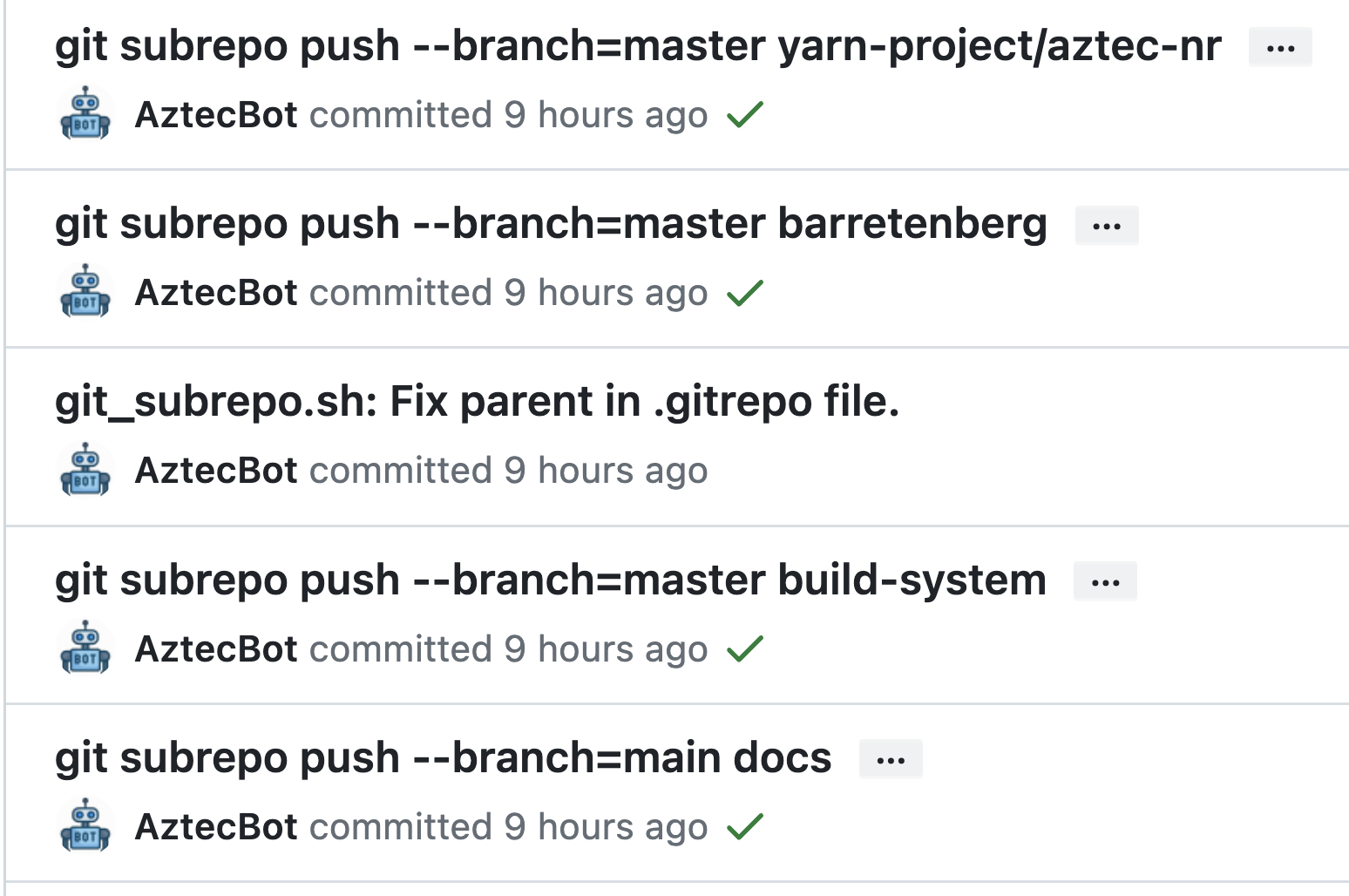Visit AztecBot's profile from the first commit
The width and height of the screenshot is (1349, 896).
(x=217, y=114)
